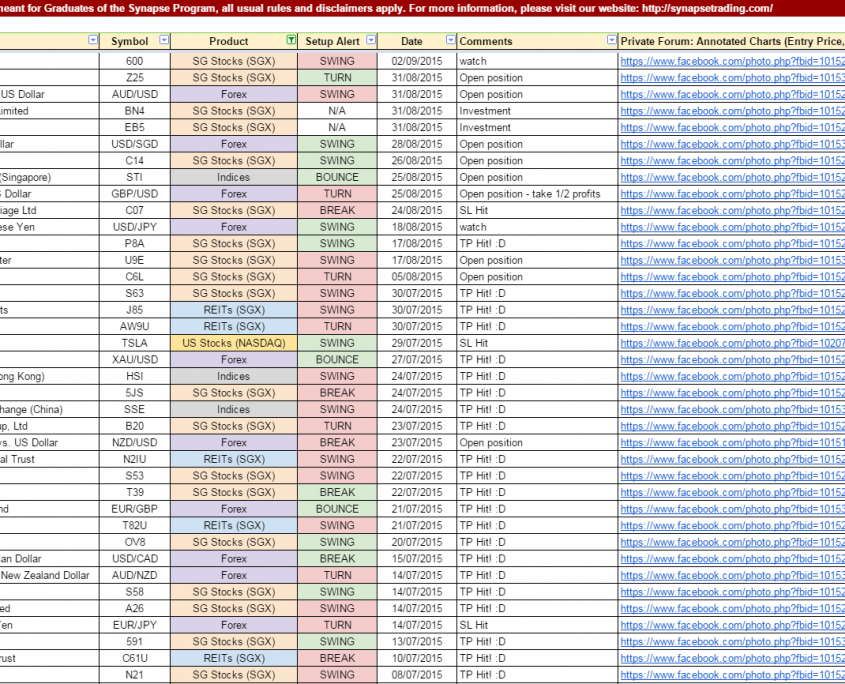Click the green Product filter icon
This screenshot has width=845, height=684.
[290, 41]
